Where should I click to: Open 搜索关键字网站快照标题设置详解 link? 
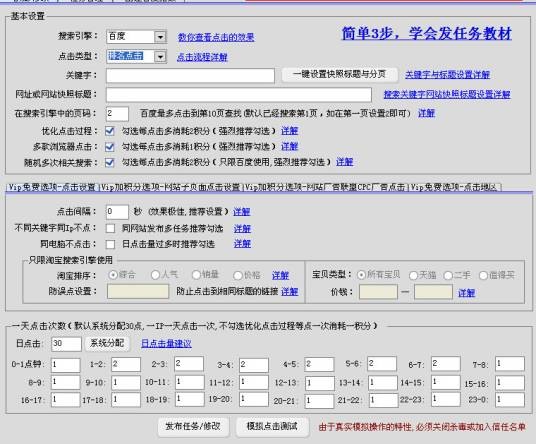(447, 94)
